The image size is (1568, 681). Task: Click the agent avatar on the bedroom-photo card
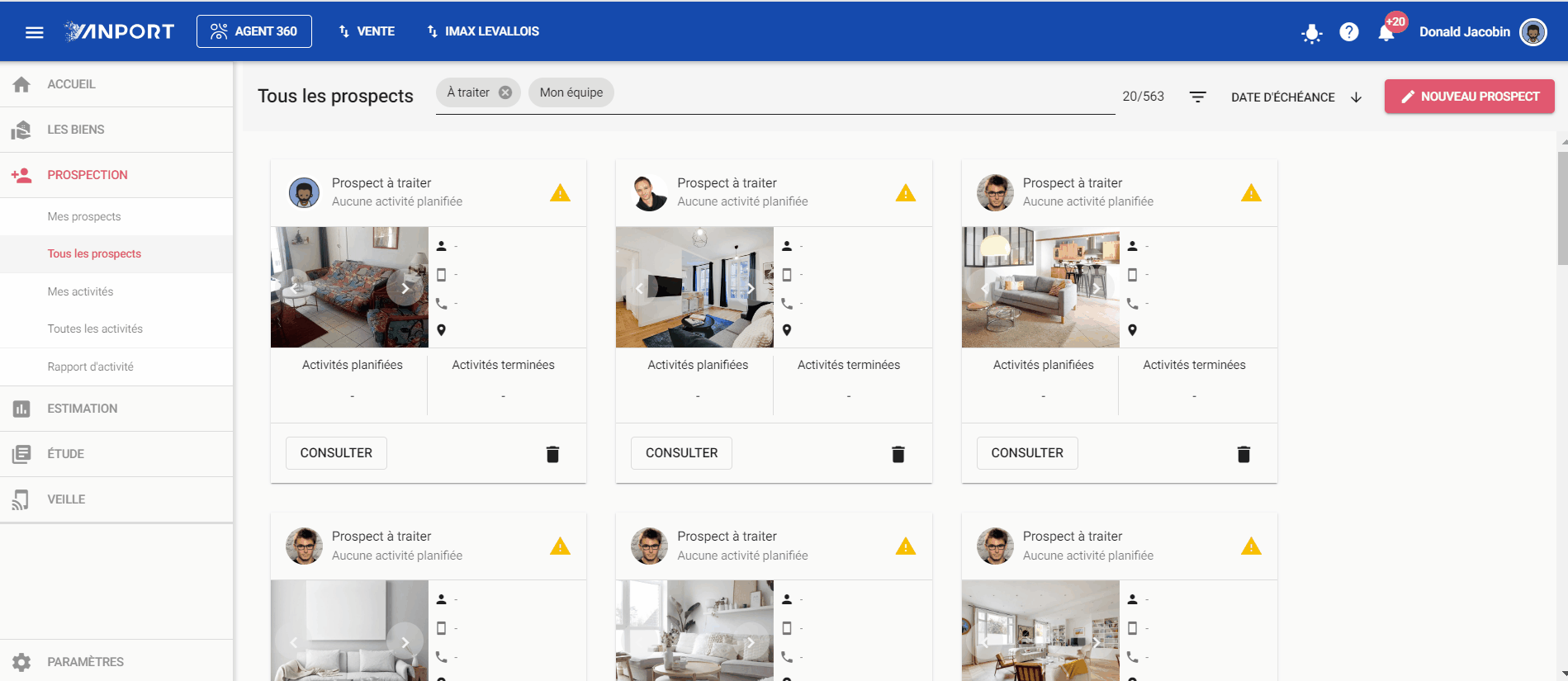[304, 192]
